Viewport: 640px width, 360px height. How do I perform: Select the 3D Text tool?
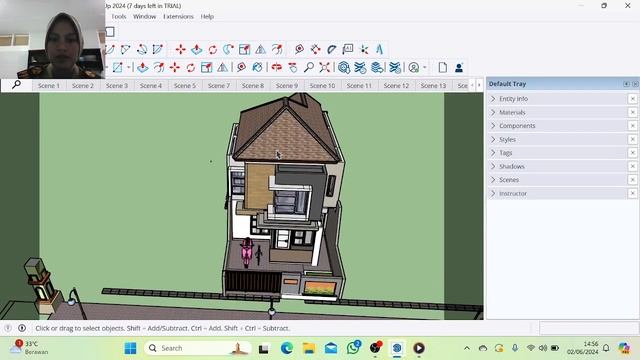click(380, 50)
